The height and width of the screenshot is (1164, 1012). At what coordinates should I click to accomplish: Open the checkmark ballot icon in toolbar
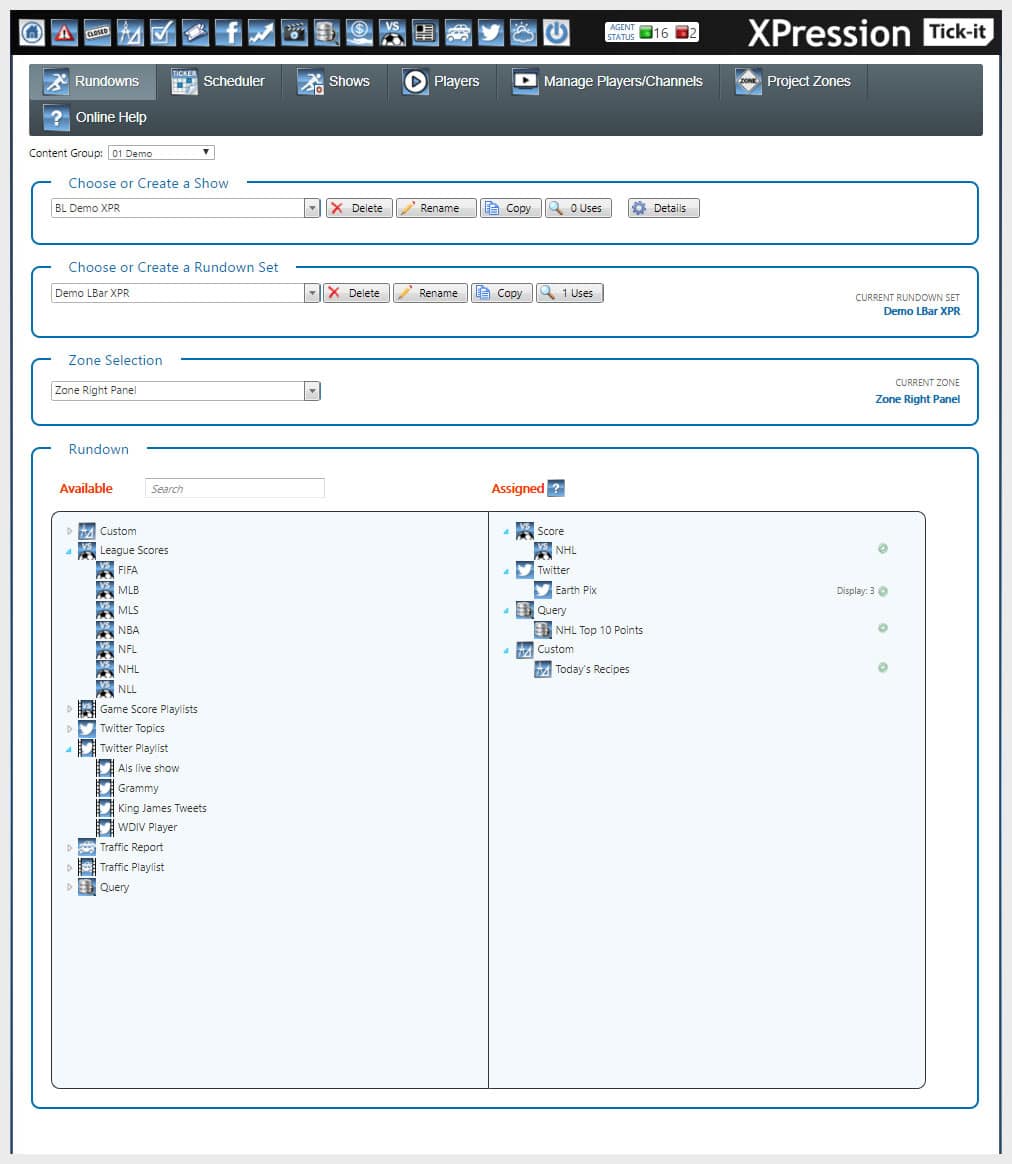163,33
